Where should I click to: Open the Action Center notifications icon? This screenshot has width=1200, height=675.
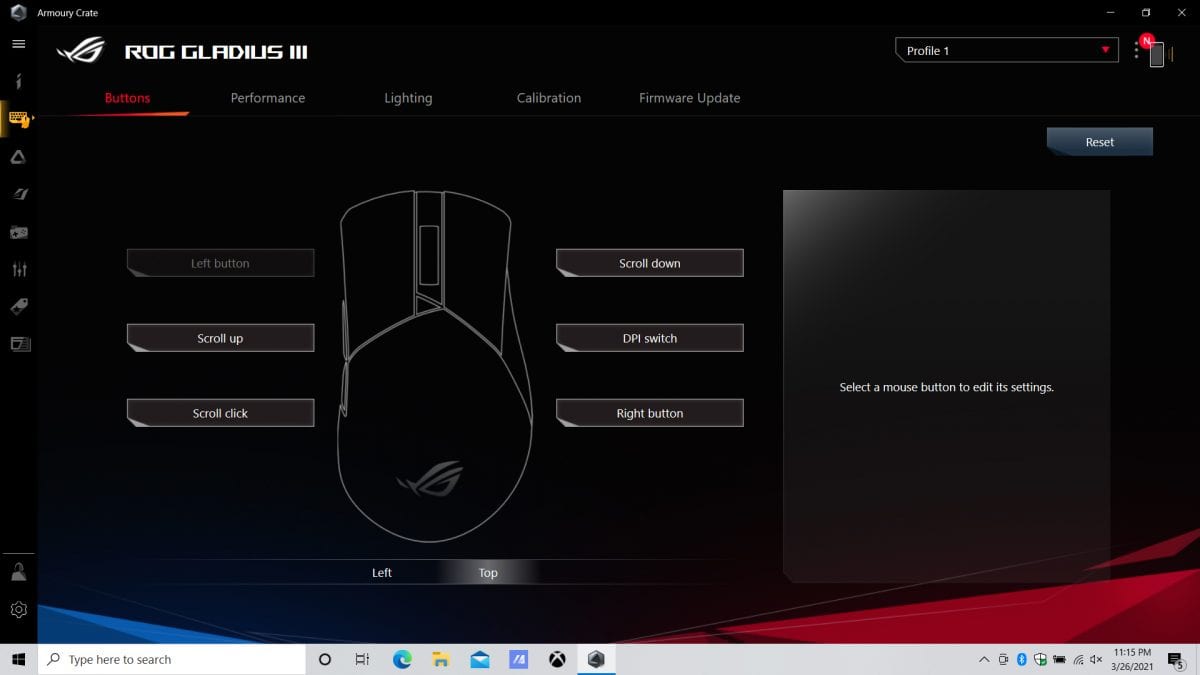1176,660
